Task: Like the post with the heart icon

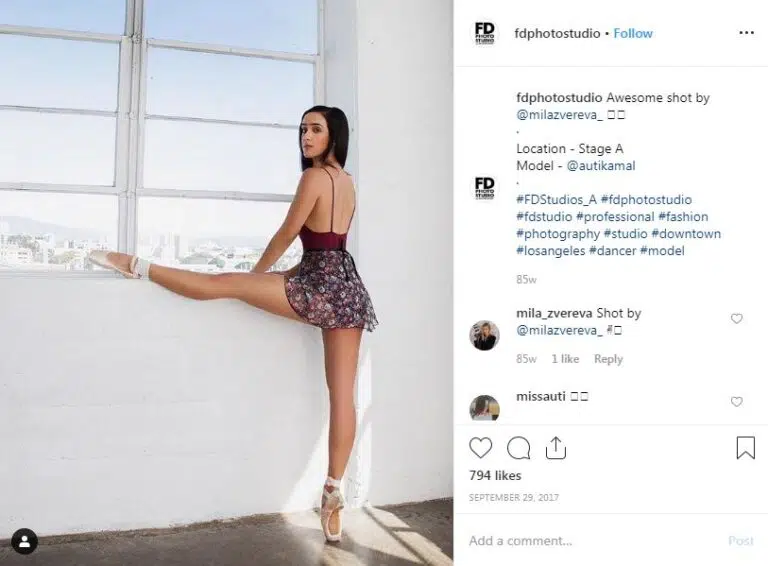Action: (480, 448)
